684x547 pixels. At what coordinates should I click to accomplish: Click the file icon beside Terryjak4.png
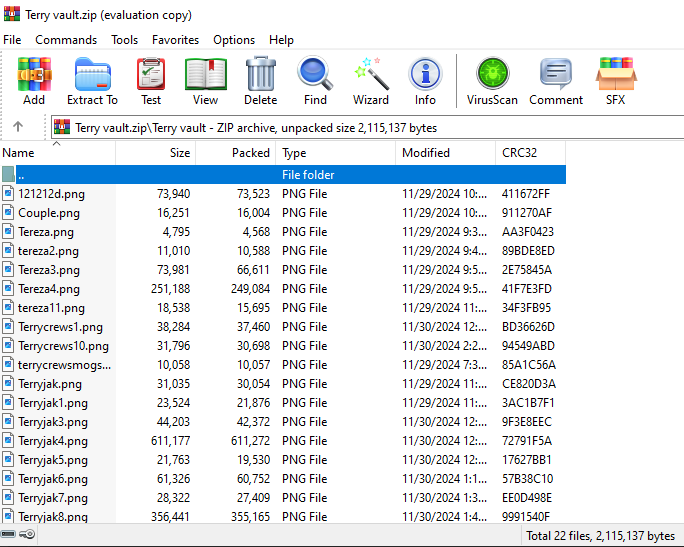point(8,441)
